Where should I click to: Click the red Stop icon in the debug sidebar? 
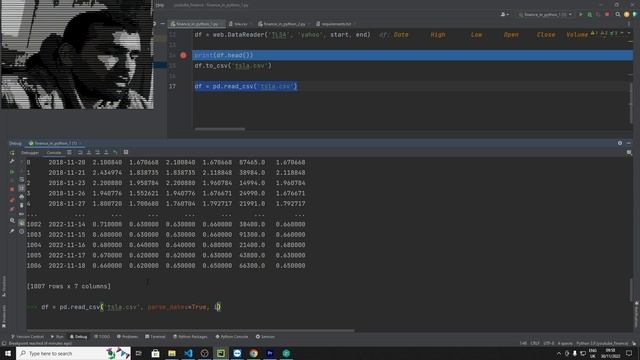point(12,190)
